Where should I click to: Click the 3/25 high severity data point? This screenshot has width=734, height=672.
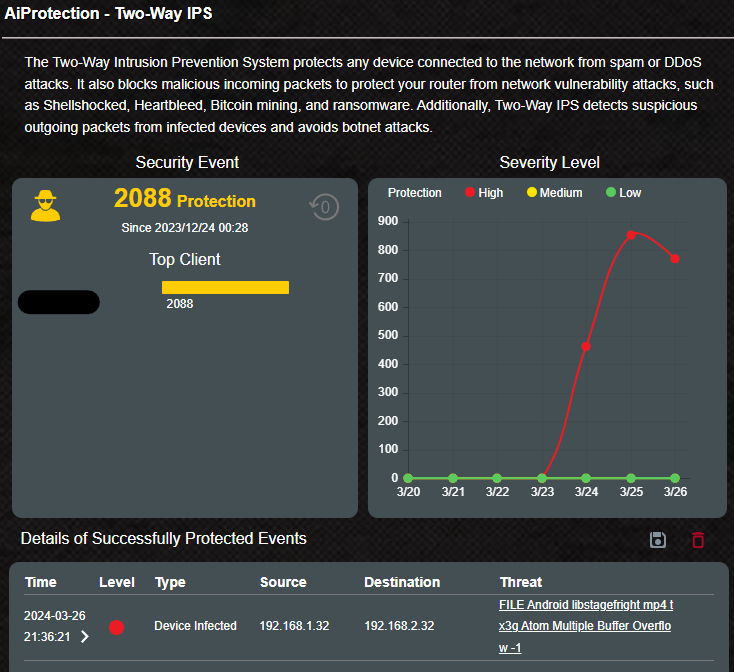631,235
